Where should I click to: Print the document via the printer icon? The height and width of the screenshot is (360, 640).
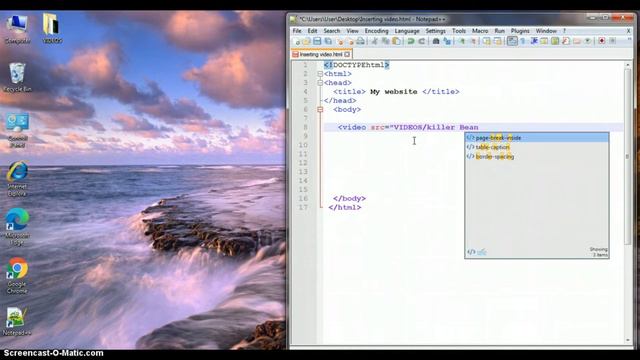click(360, 41)
